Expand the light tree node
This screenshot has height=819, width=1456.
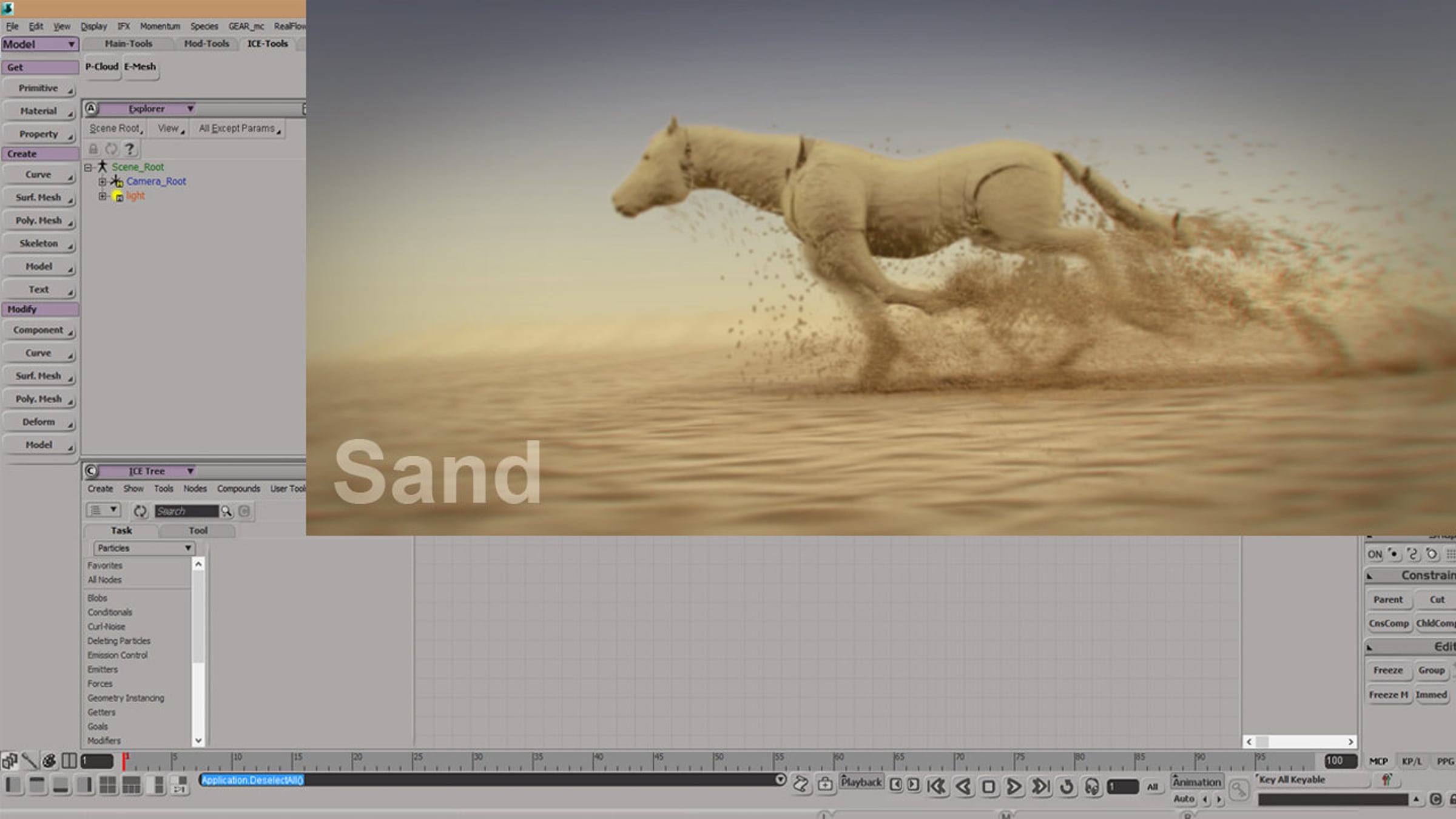coord(103,196)
